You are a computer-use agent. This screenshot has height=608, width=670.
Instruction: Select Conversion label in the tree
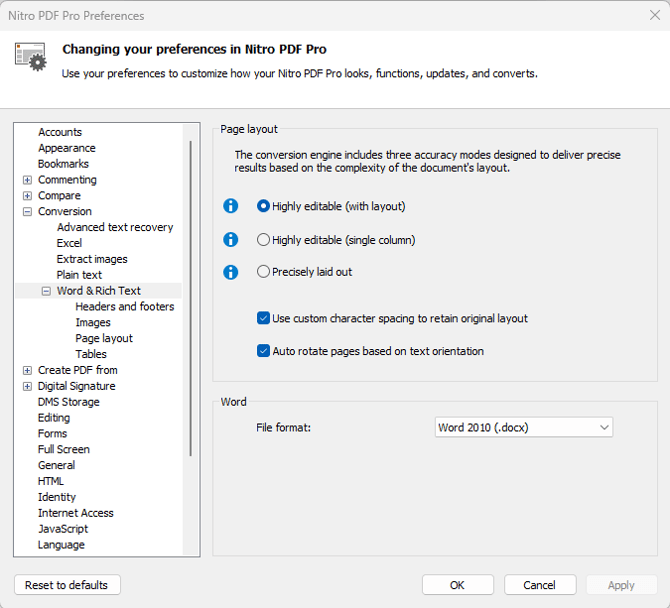pyautogui.click(x=65, y=211)
